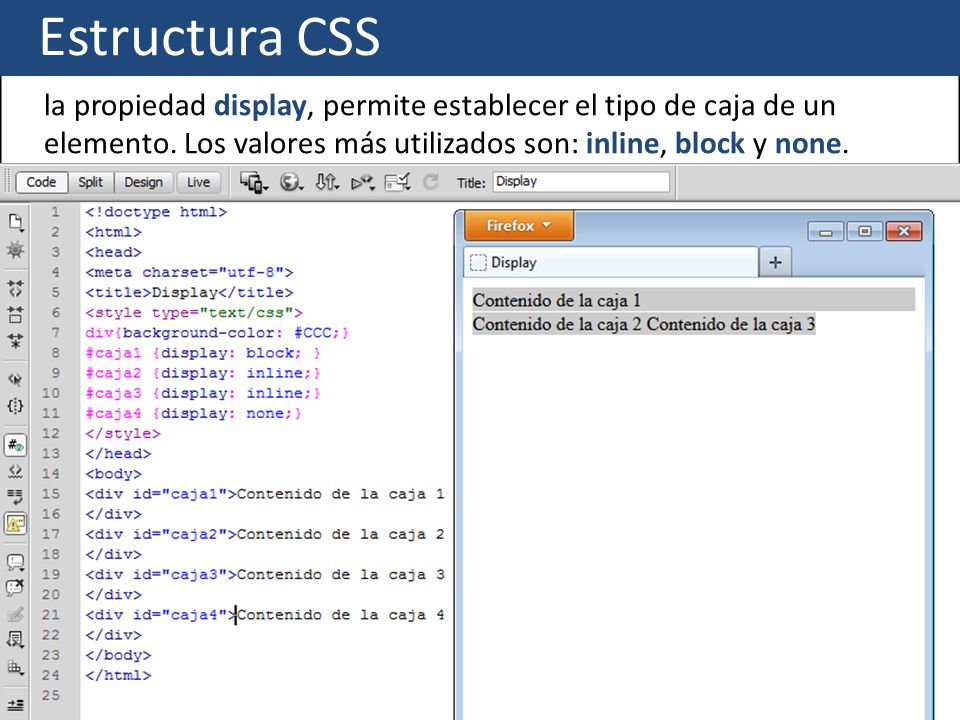Open a new Firefox tab

775,263
